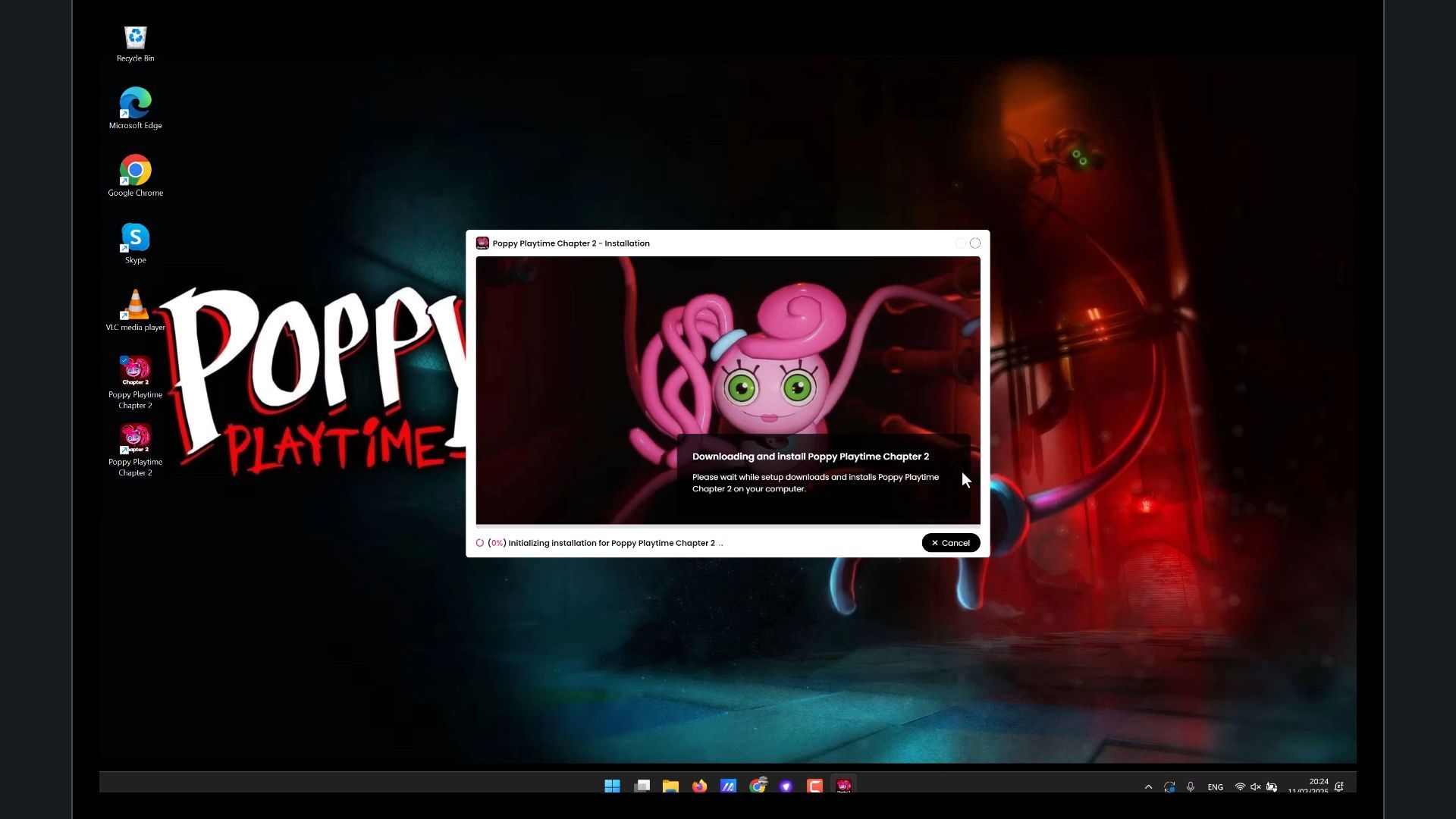Select the VLC media player shortcut
The height and width of the screenshot is (819, 1456).
135,310
